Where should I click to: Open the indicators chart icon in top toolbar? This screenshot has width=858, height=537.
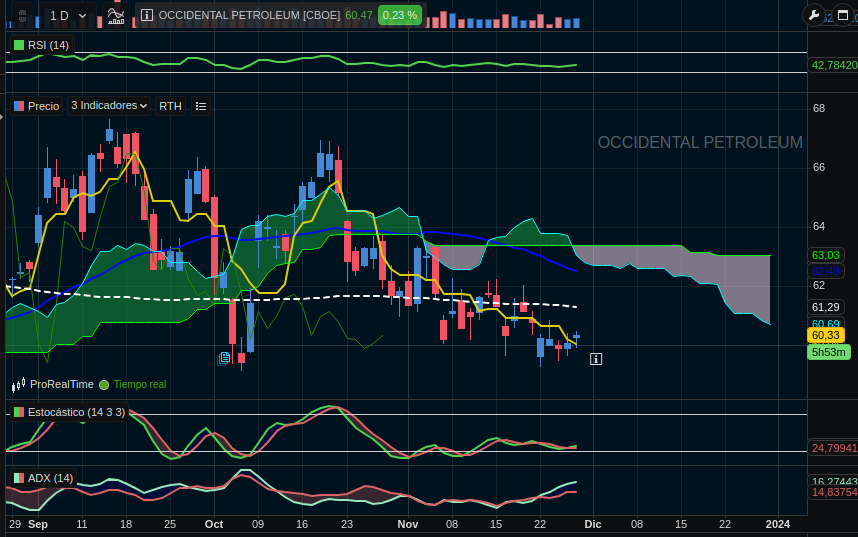tap(116, 15)
